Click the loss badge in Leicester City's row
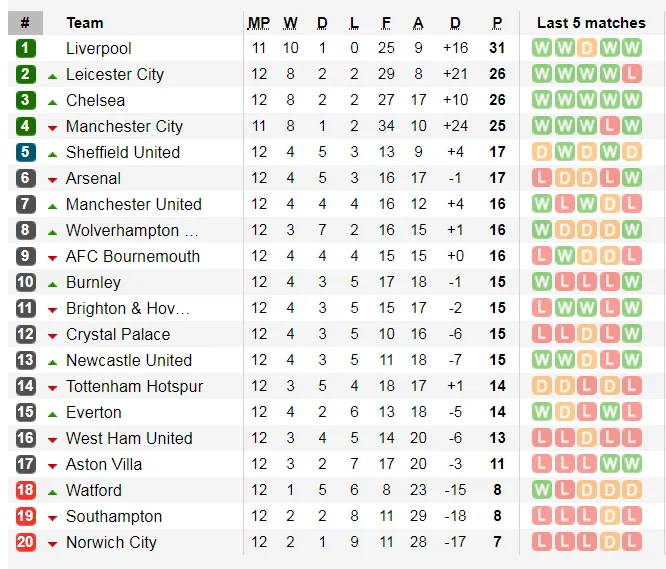The width and height of the screenshot is (666, 569). 631,74
